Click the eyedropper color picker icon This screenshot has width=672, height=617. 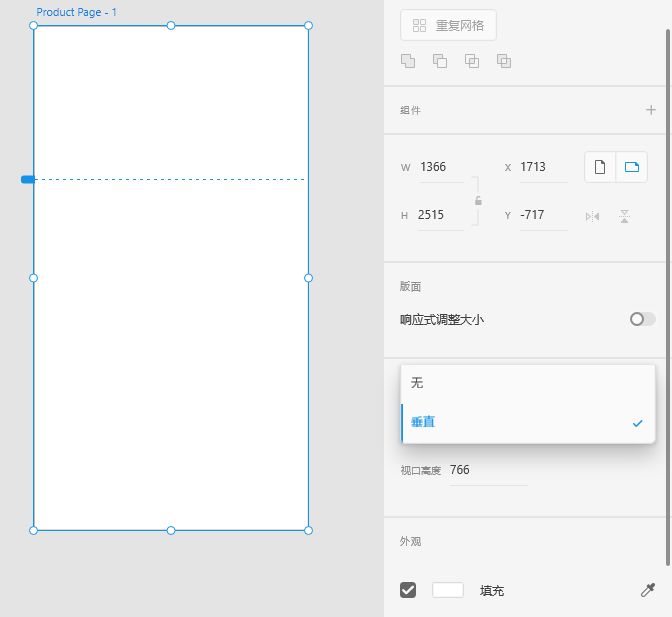coord(648,590)
